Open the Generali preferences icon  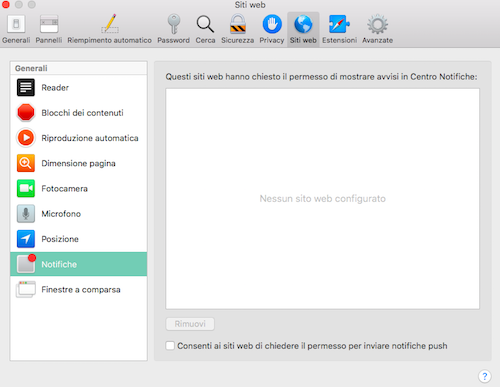click(x=16, y=24)
